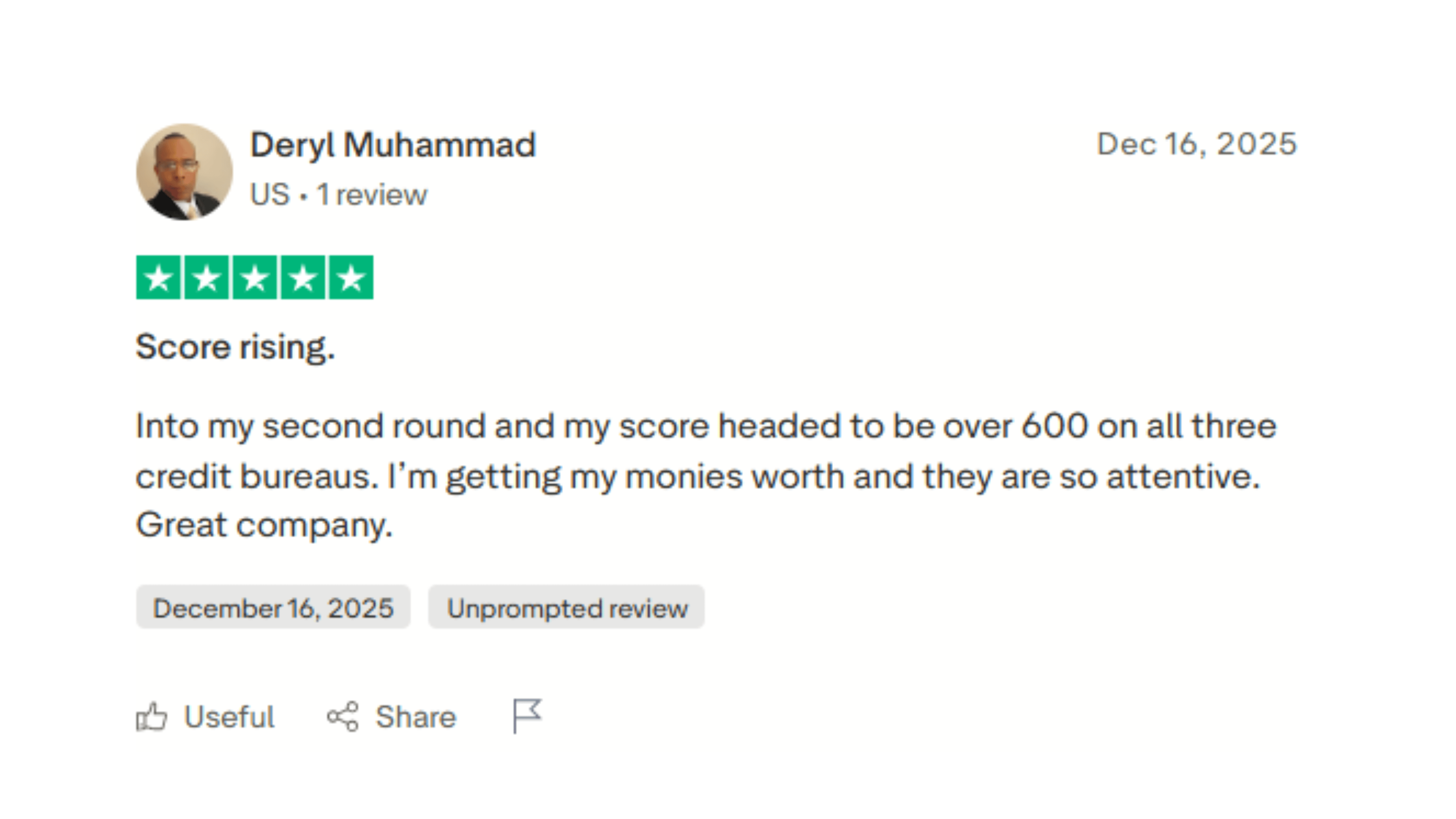This screenshot has height=819, width=1456.
Task: Click review text starting 'Into my second'
Action: (705, 425)
